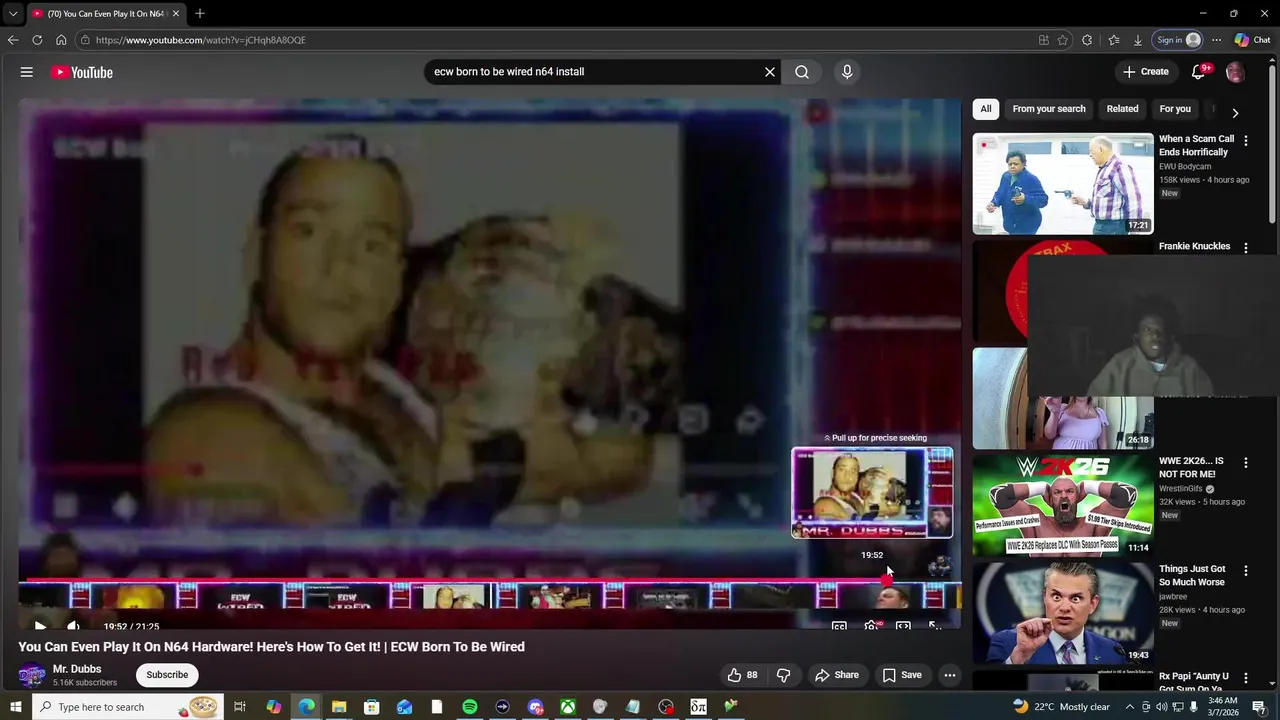Image resolution: width=1280 pixels, height=720 pixels.
Task: Open the browser settings ellipsis menu
Action: tap(1216, 40)
